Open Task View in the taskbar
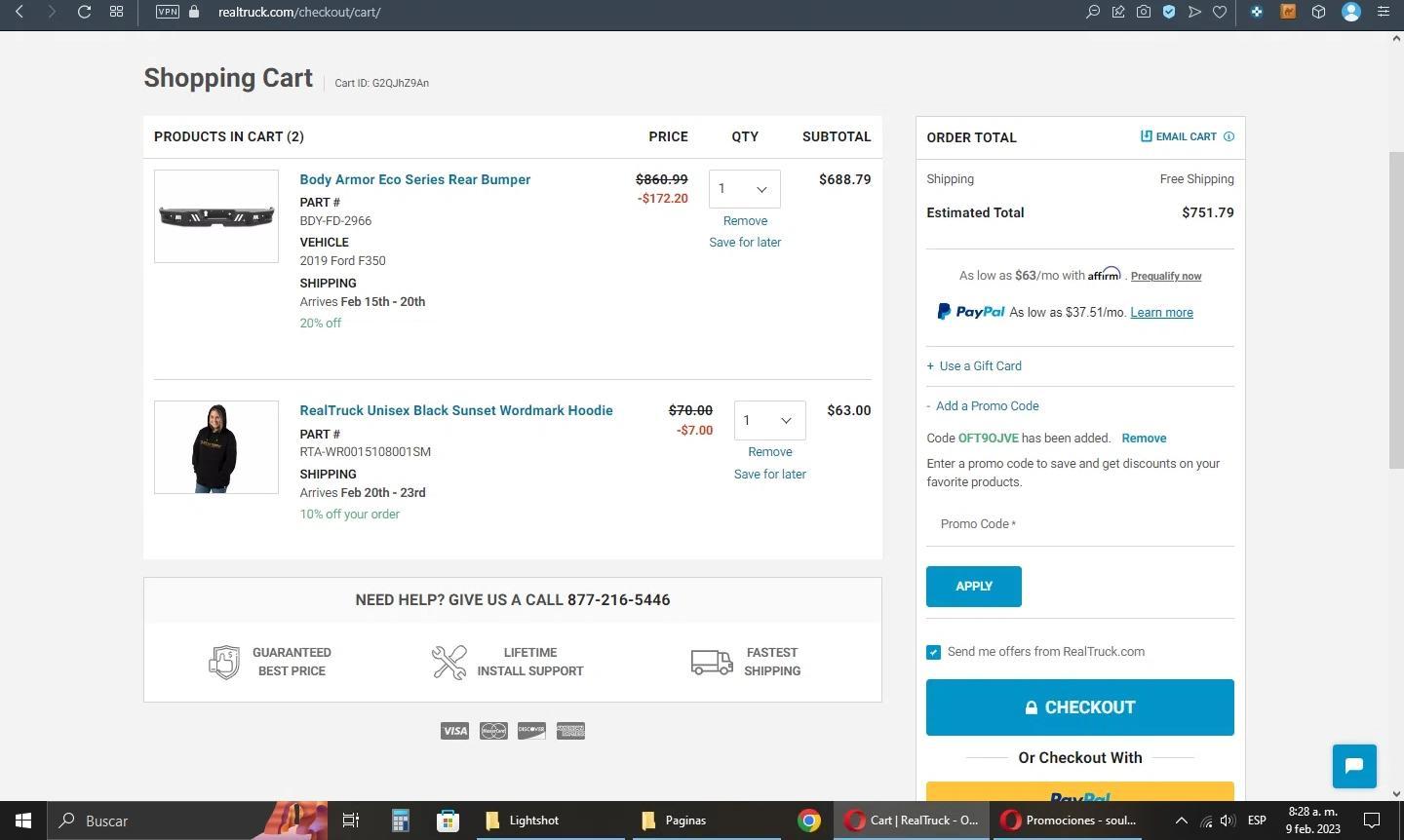 pyautogui.click(x=351, y=821)
